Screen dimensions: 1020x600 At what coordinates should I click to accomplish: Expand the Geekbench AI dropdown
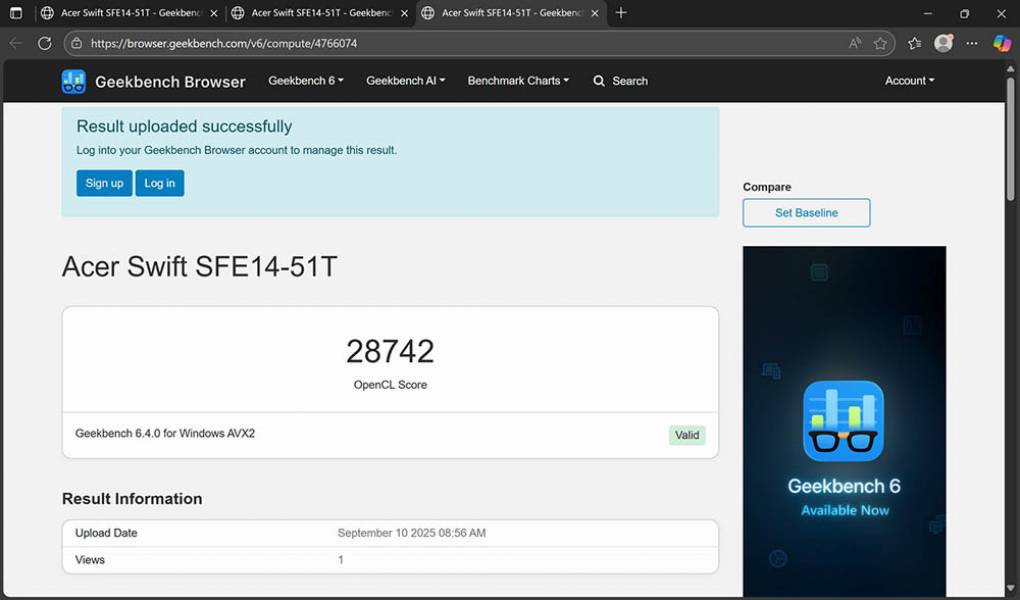tap(405, 81)
